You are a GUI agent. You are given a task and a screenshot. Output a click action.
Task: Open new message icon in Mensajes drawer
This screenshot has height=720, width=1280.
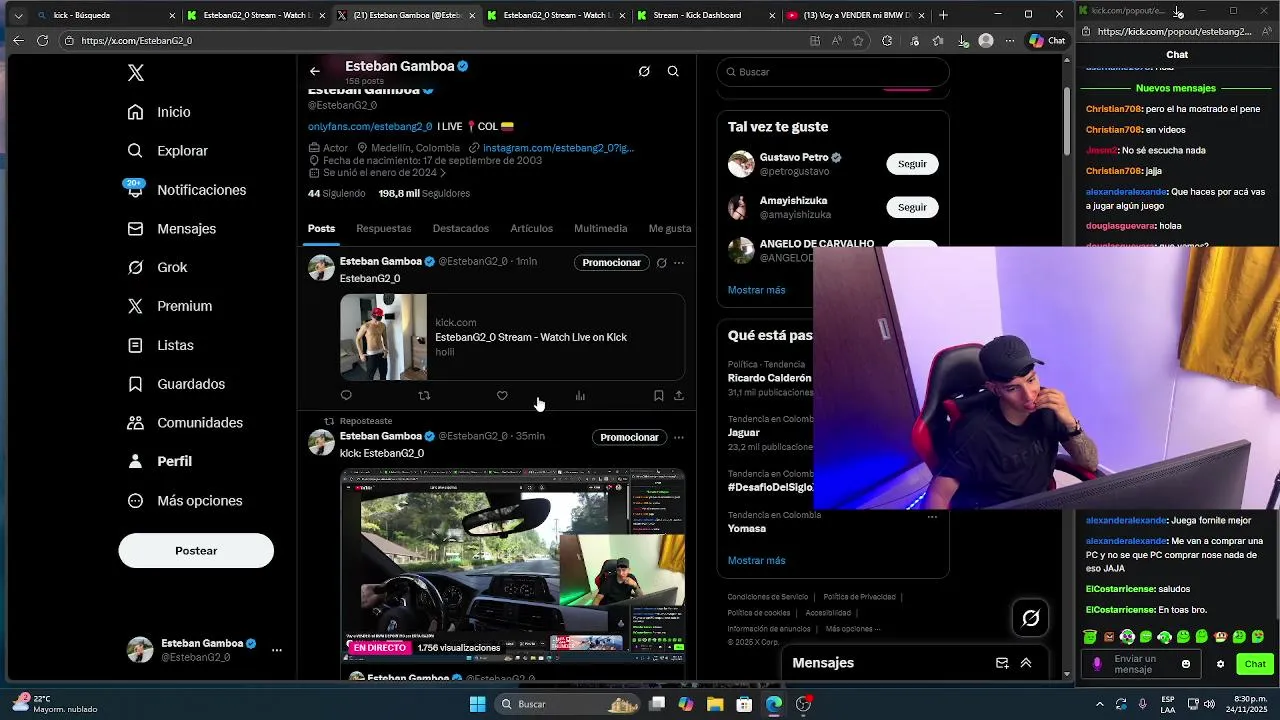tap(1002, 663)
